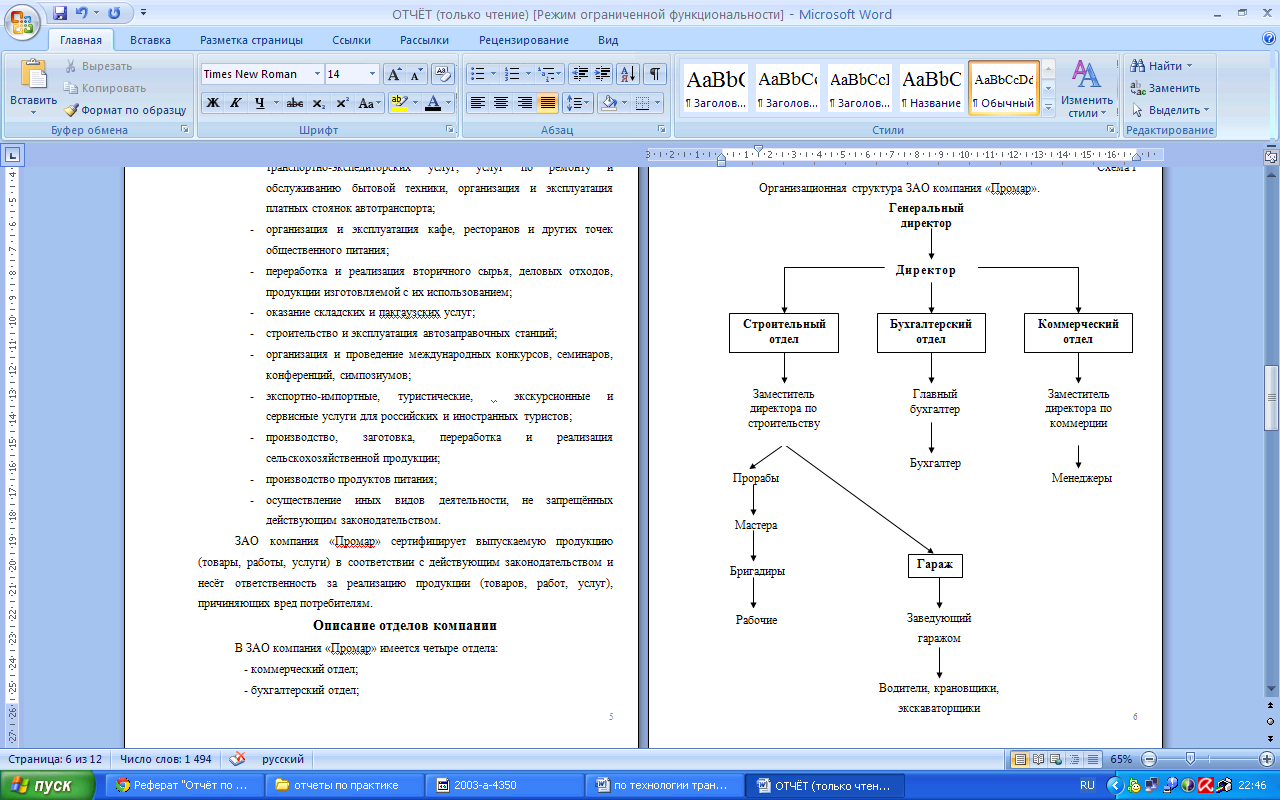This screenshot has height=800, width=1280.
Task: Switch to отчеты по практике taskbar window
Action: click(345, 785)
